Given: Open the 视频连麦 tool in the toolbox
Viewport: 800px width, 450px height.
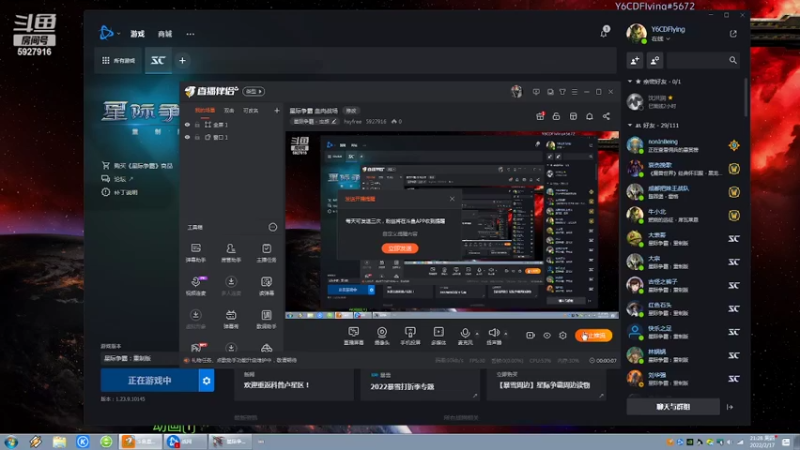Looking at the screenshot, I should click(x=196, y=286).
